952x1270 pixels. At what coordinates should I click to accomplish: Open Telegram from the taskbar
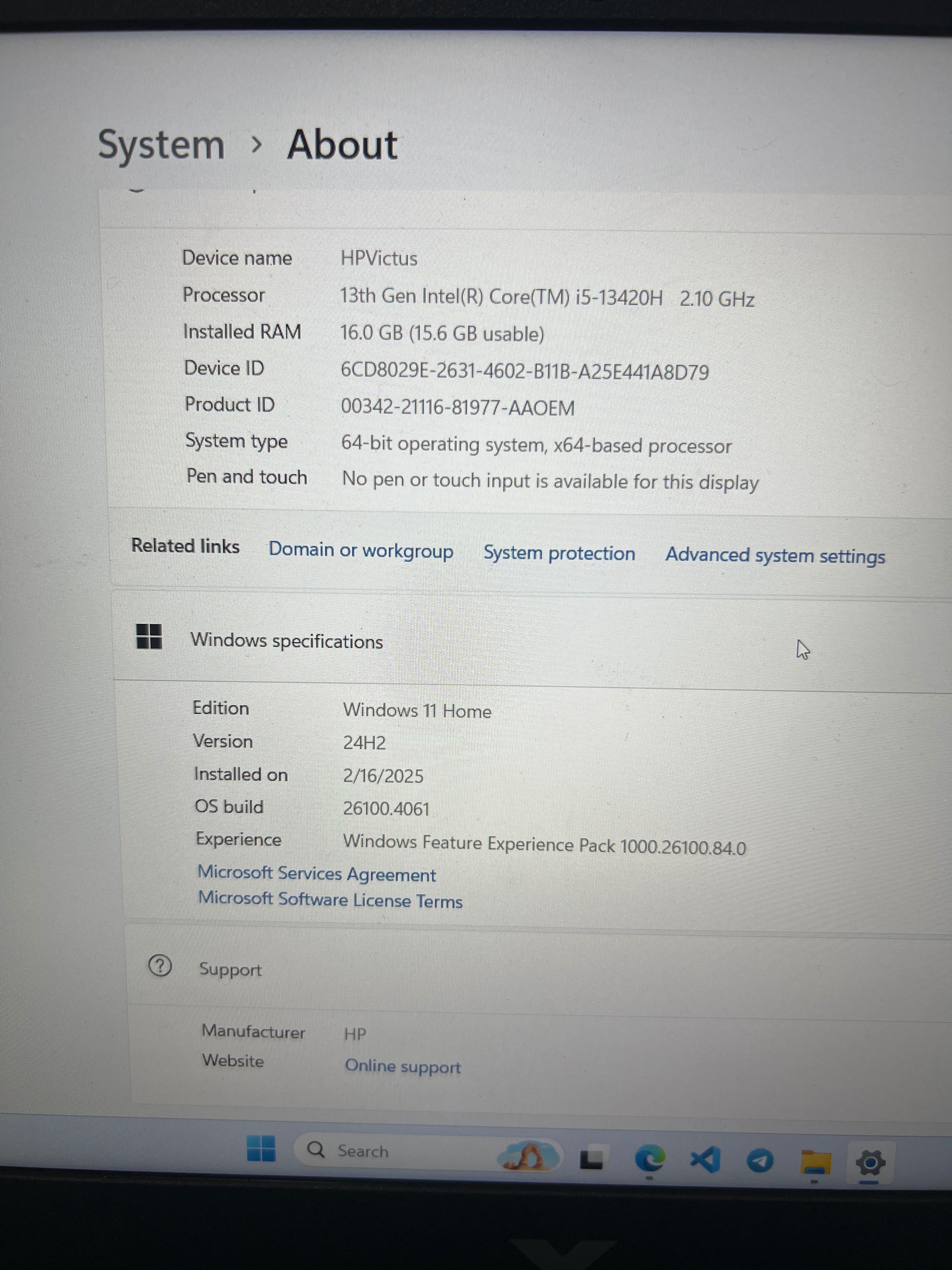pyautogui.click(x=760, y=1161)
